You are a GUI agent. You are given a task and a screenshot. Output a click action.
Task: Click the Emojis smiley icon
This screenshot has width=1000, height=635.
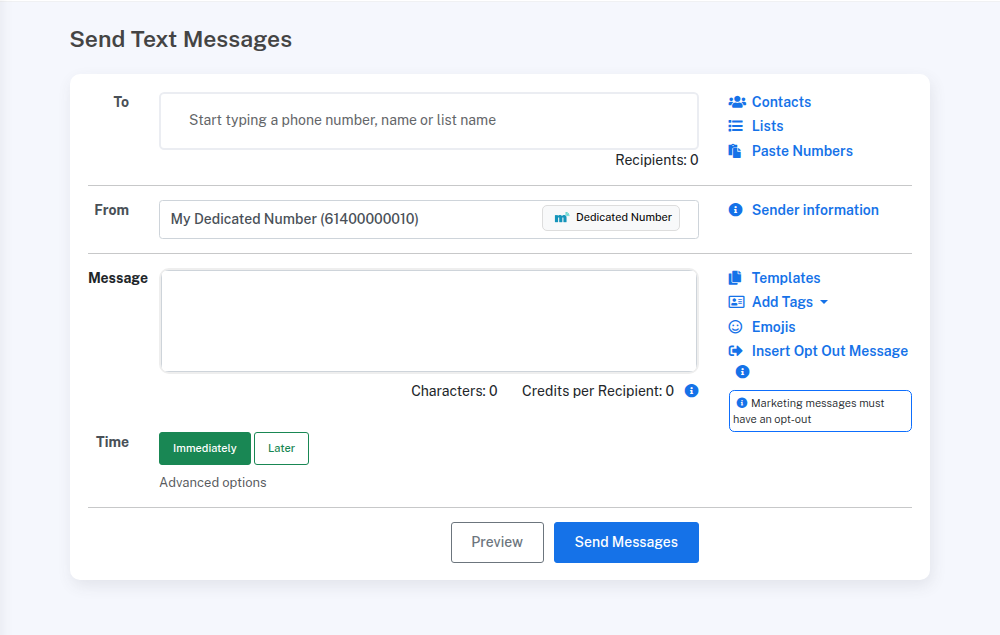pos(736,327)
